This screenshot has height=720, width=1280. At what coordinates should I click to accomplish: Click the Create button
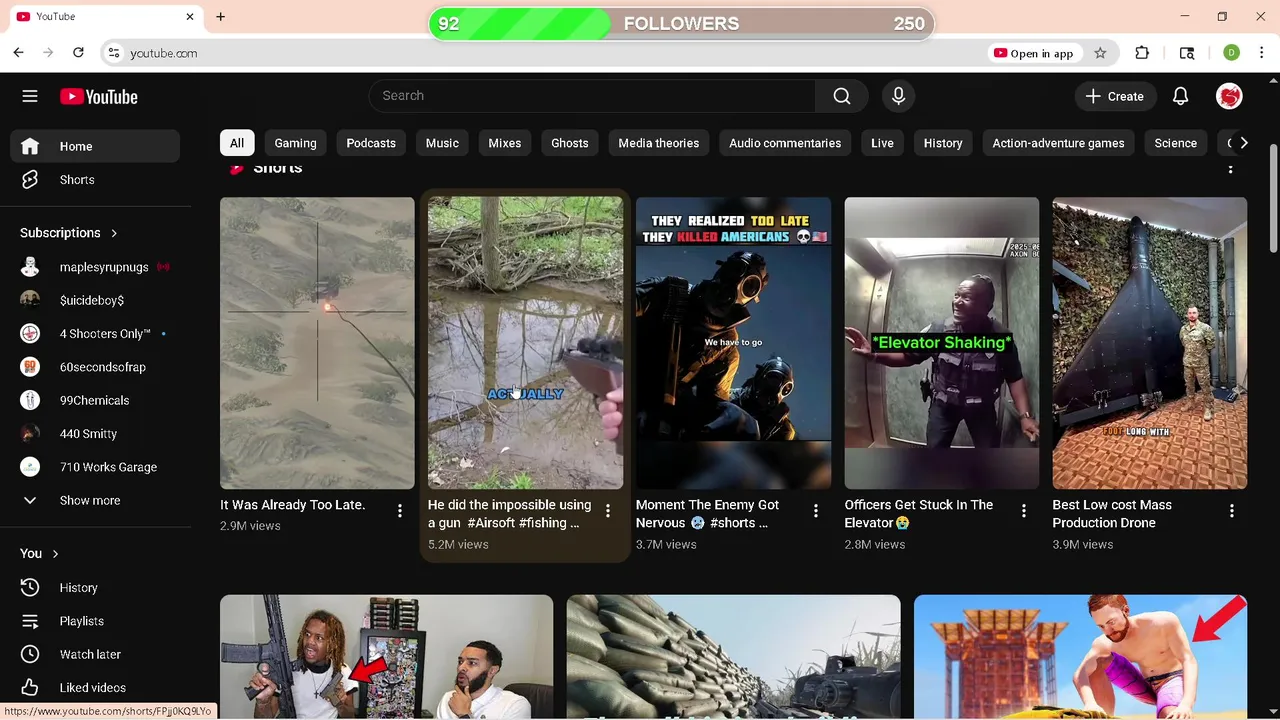pyautogui.click(x=1115, y=96)
